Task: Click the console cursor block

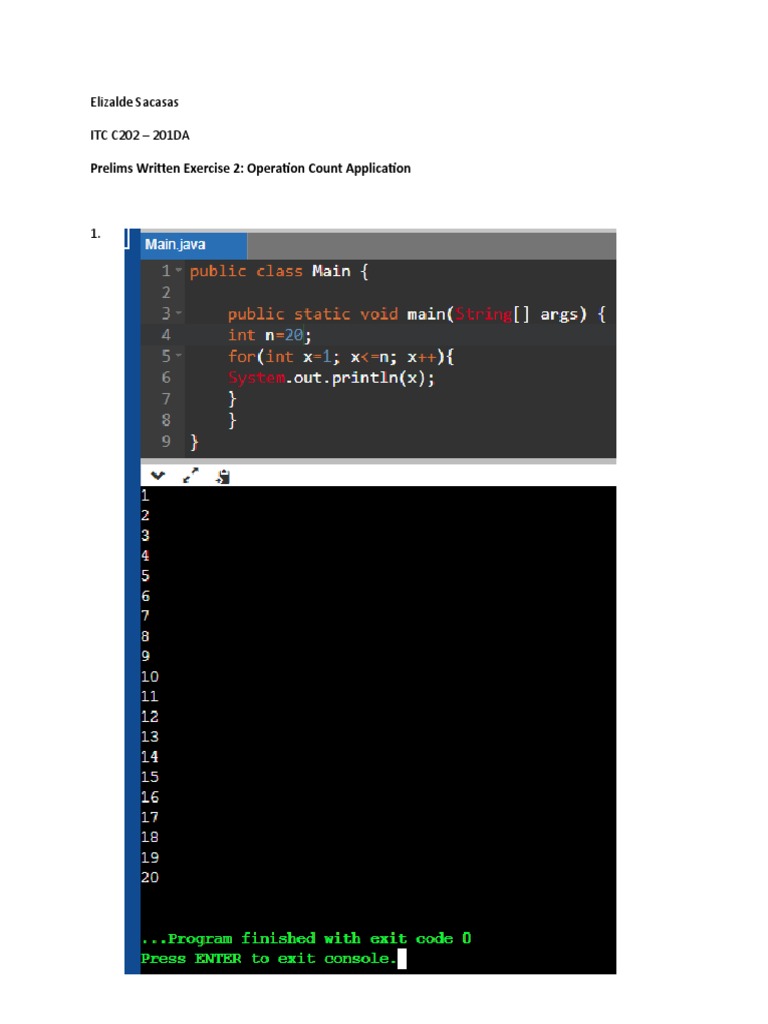Action: 402,959
